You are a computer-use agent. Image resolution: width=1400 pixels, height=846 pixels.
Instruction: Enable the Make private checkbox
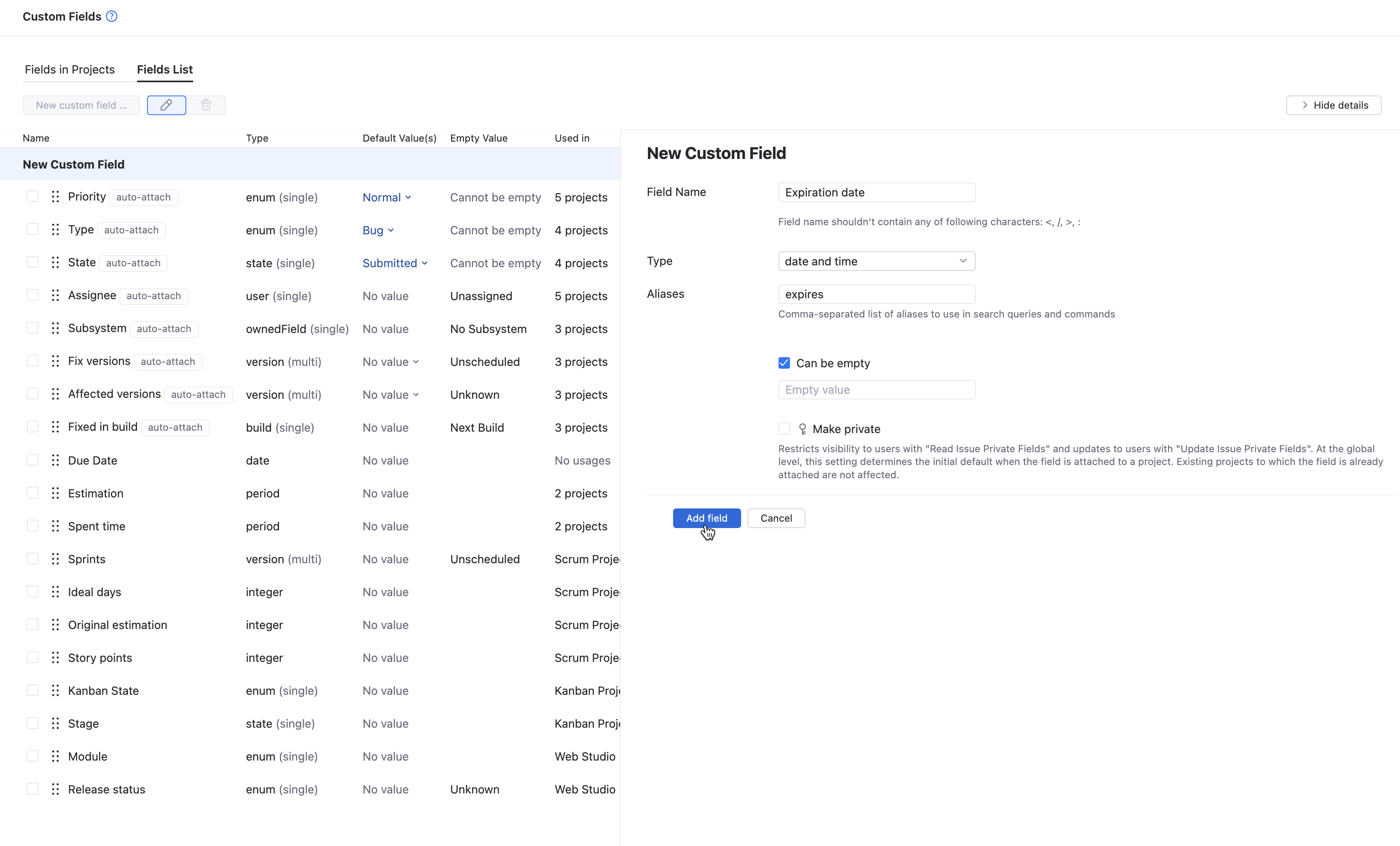[x=784, y=428]
